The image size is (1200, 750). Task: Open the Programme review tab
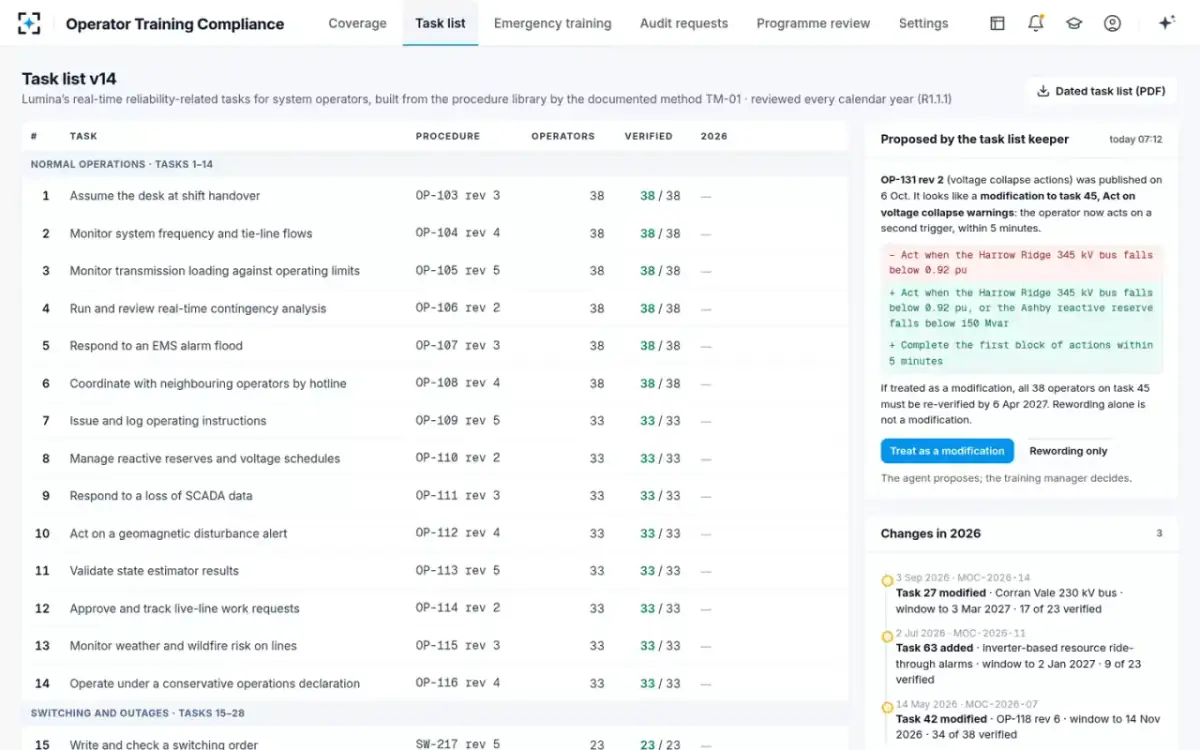(813, 23)
